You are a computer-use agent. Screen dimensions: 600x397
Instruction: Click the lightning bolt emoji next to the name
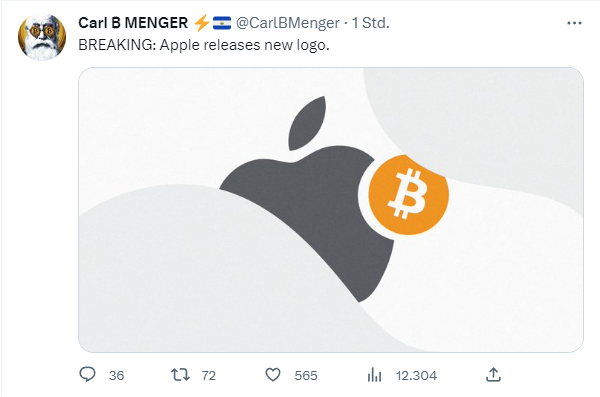pos(201,23)
